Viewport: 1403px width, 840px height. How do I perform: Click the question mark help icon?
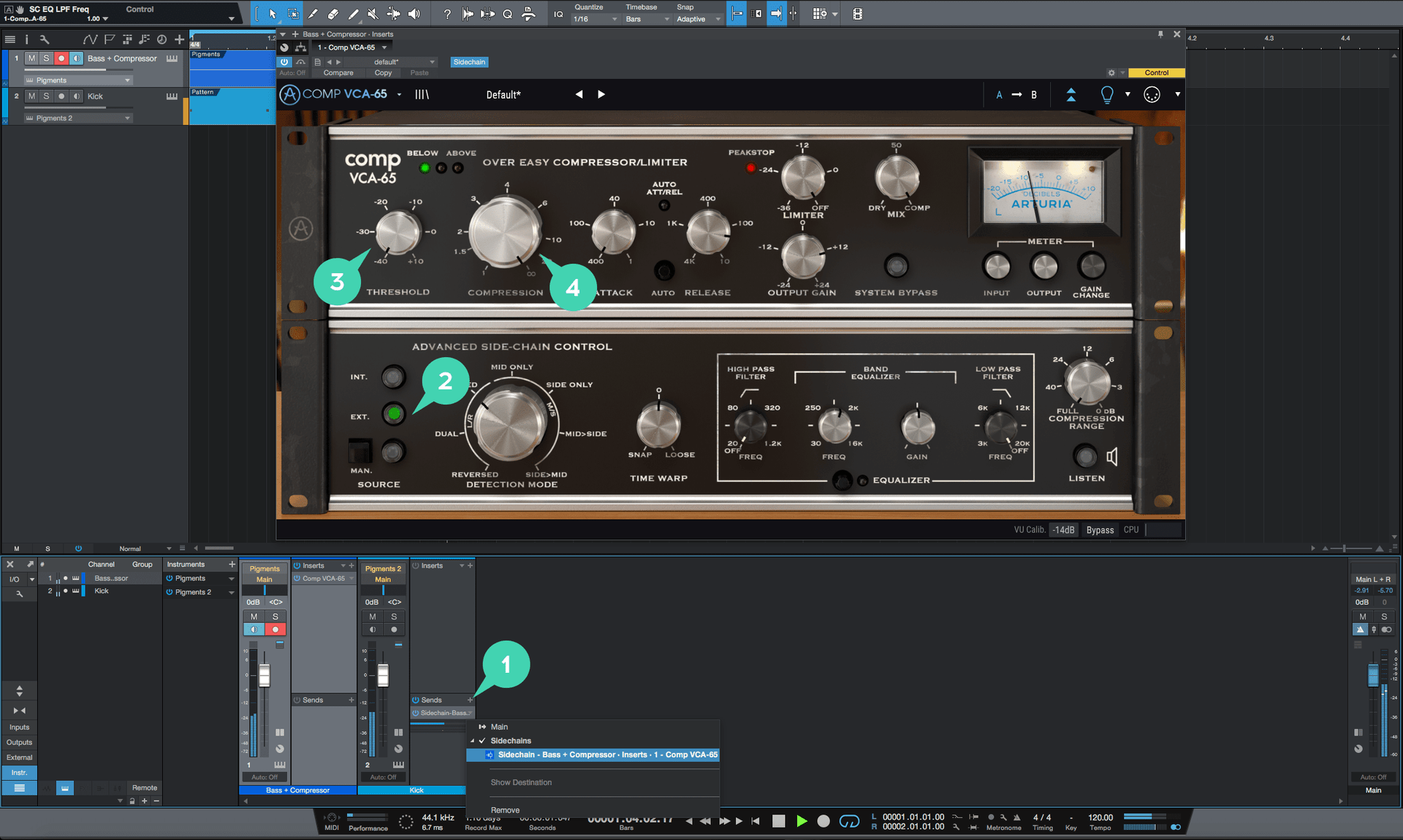[447, 14]
